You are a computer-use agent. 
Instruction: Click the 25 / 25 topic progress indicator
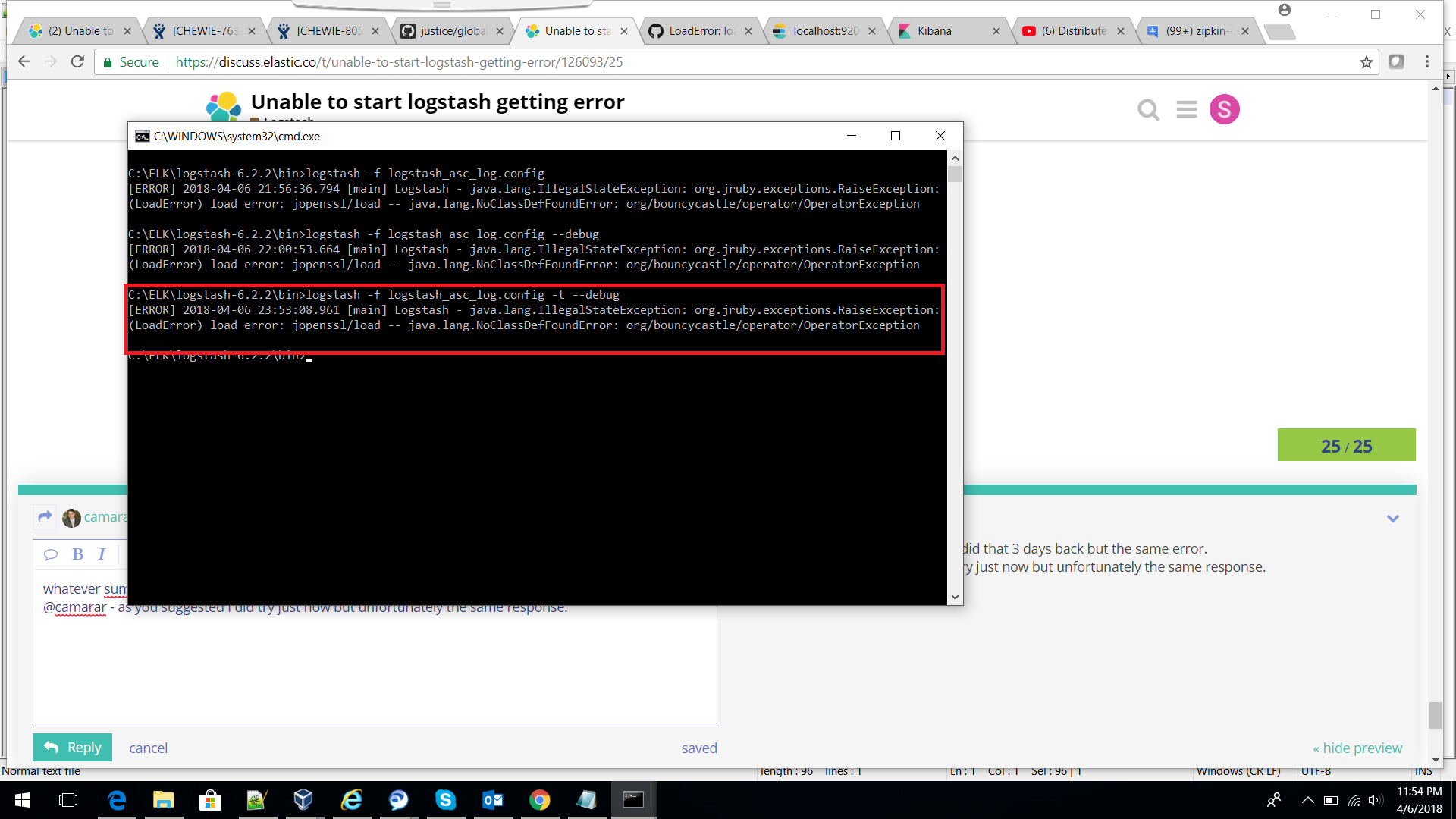1346,446
